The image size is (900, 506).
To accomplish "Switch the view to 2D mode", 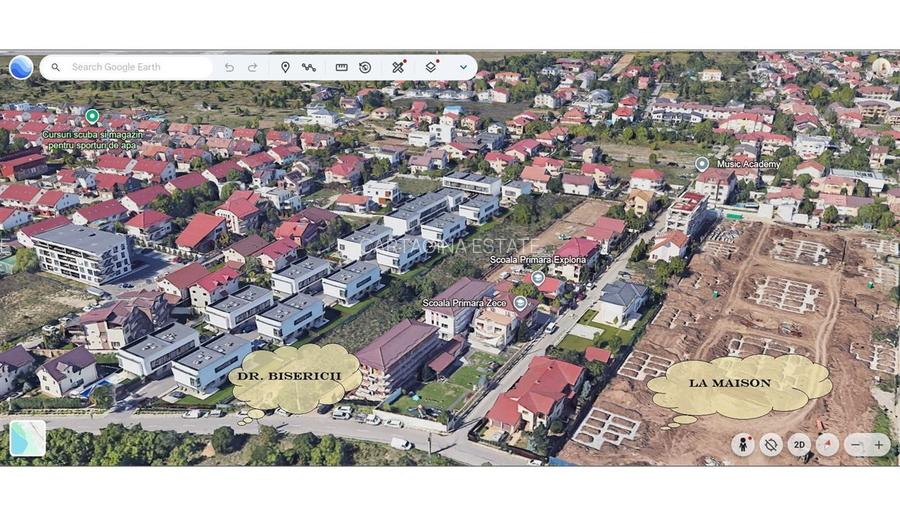I will 799,445.
